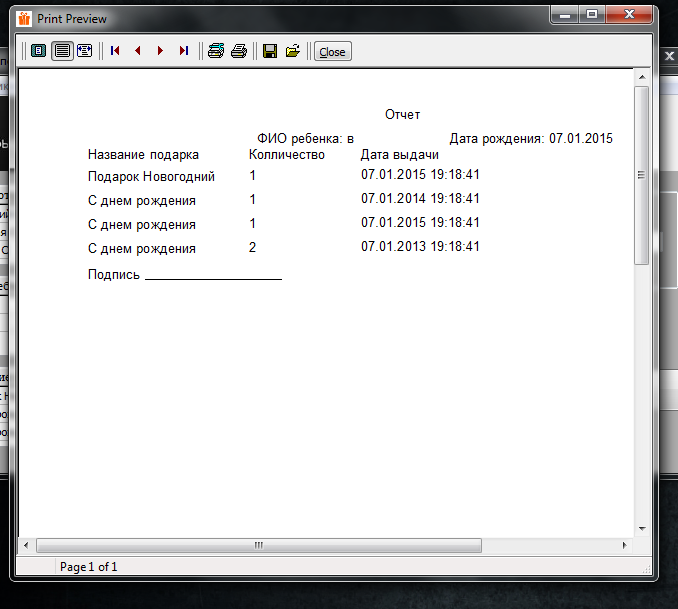Click the vertical scrollbar up arrow

(x=642, y=77)
